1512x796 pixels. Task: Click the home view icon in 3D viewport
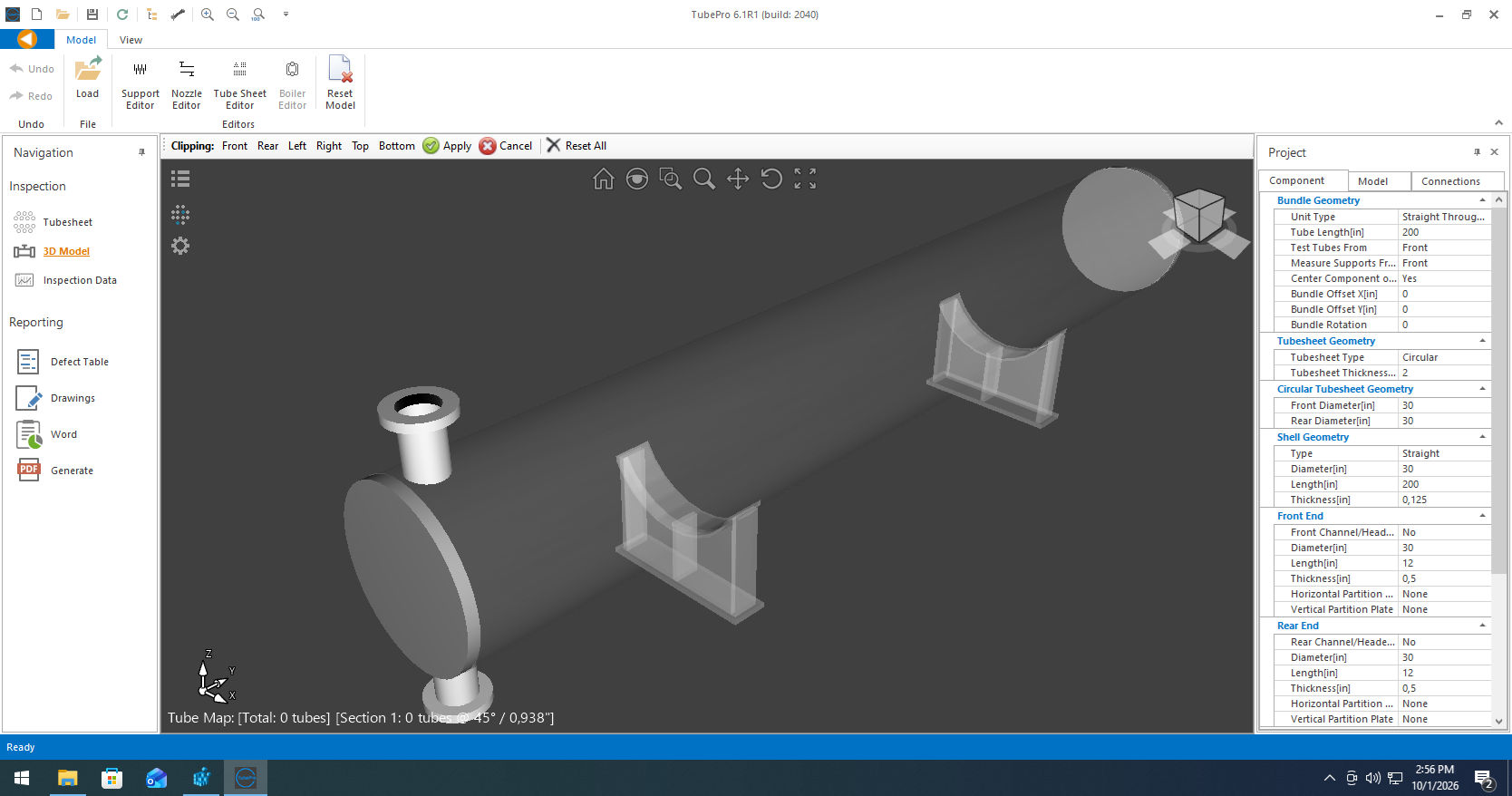pyautogui.click(x=604, y=180)
